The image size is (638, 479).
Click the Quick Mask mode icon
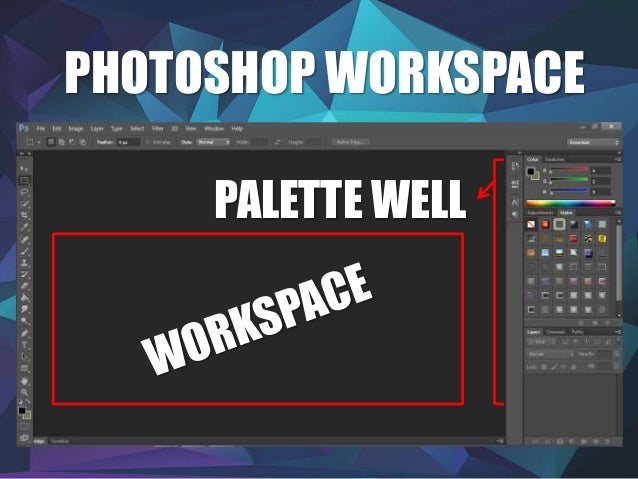click(x=24, y=427)
